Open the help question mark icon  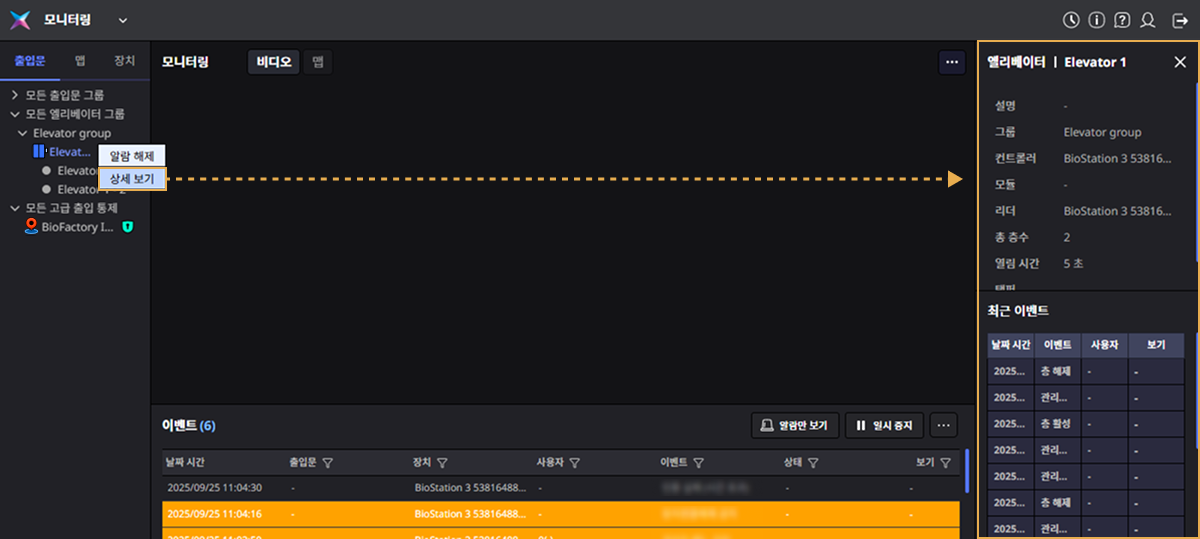coord(1122,20)
